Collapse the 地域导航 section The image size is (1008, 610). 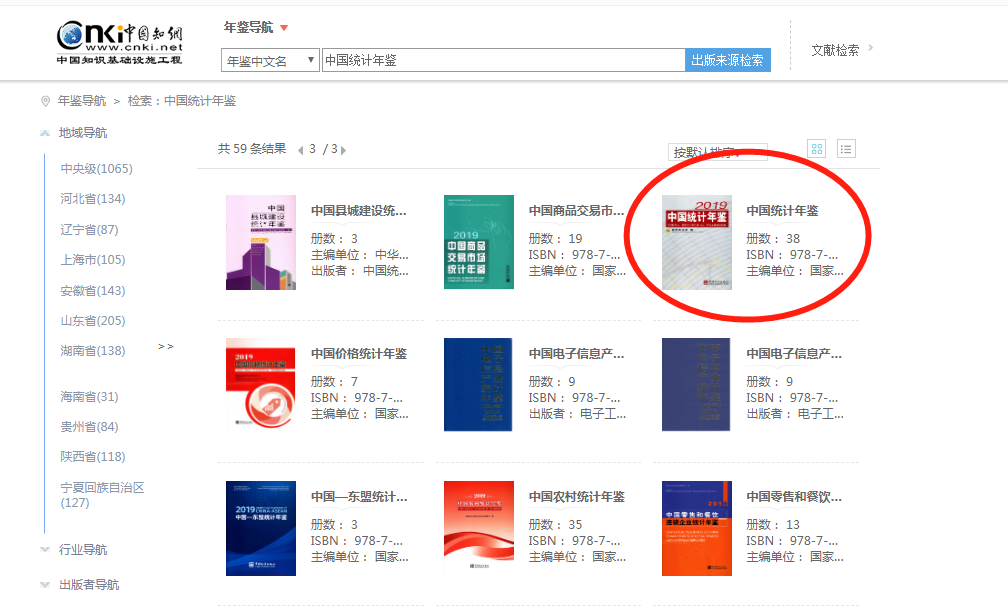point(45,133)
